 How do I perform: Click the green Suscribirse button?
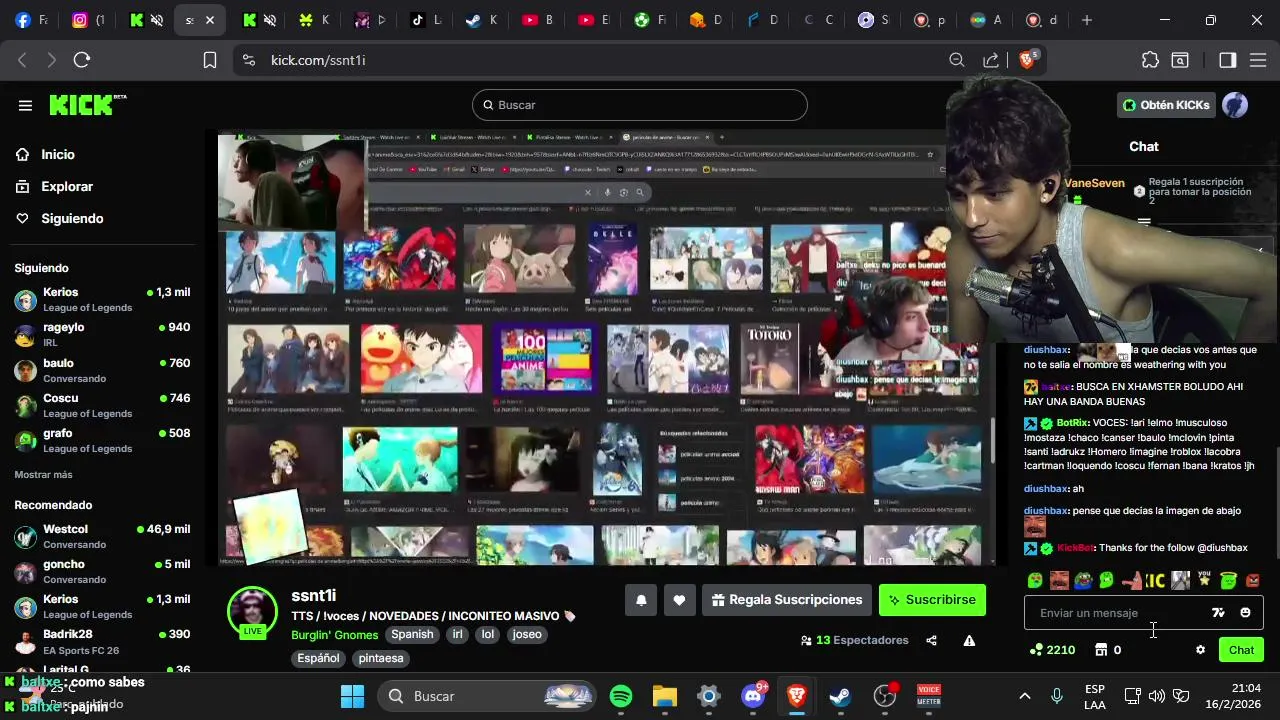(932, 600)
